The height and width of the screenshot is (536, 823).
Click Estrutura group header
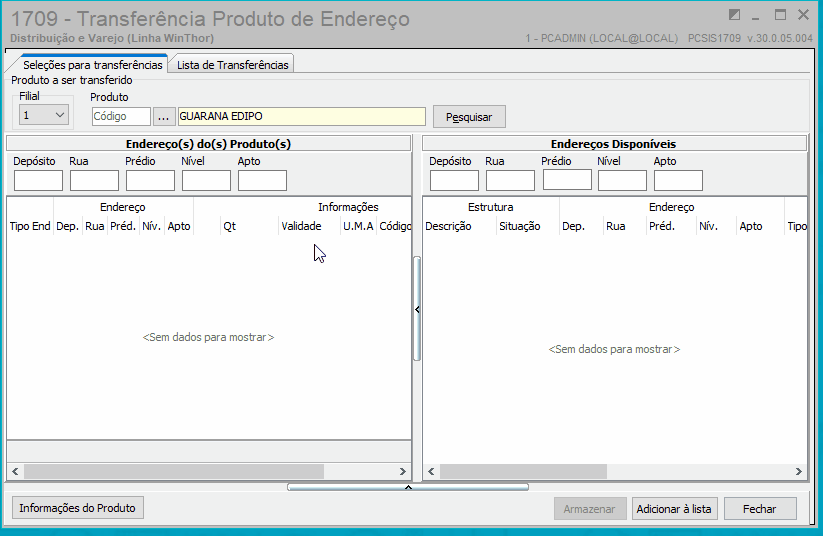pos(491,207)
